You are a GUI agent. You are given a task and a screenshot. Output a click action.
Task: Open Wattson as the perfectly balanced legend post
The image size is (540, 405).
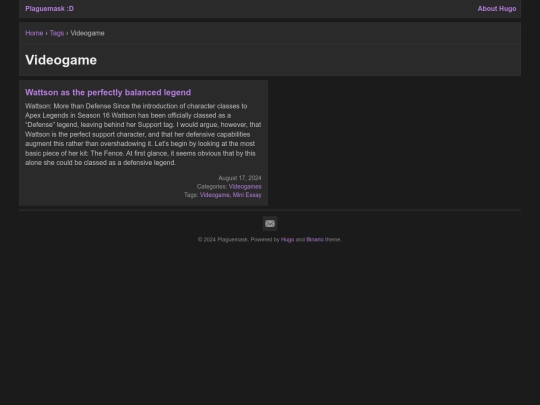(x=108, y=92)
